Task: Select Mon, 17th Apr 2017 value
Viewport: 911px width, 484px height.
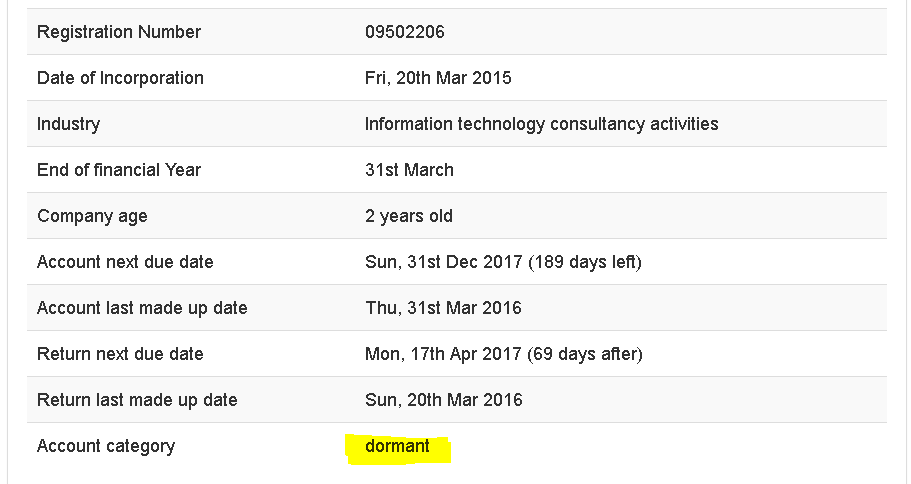Action: tap(443, 354)
